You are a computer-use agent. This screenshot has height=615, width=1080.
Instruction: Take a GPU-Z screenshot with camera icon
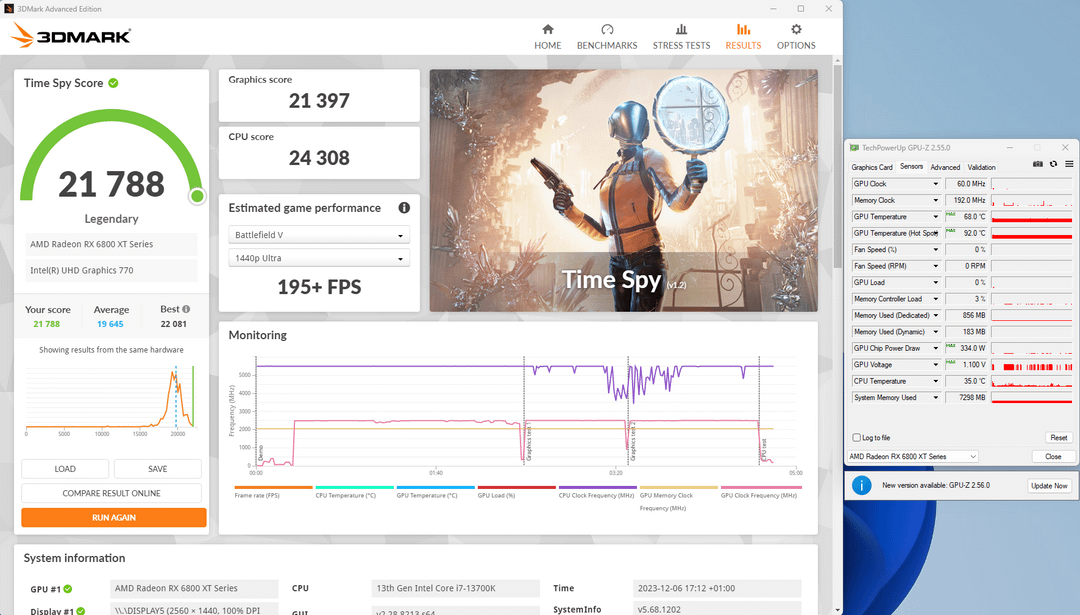[1038, 164]
